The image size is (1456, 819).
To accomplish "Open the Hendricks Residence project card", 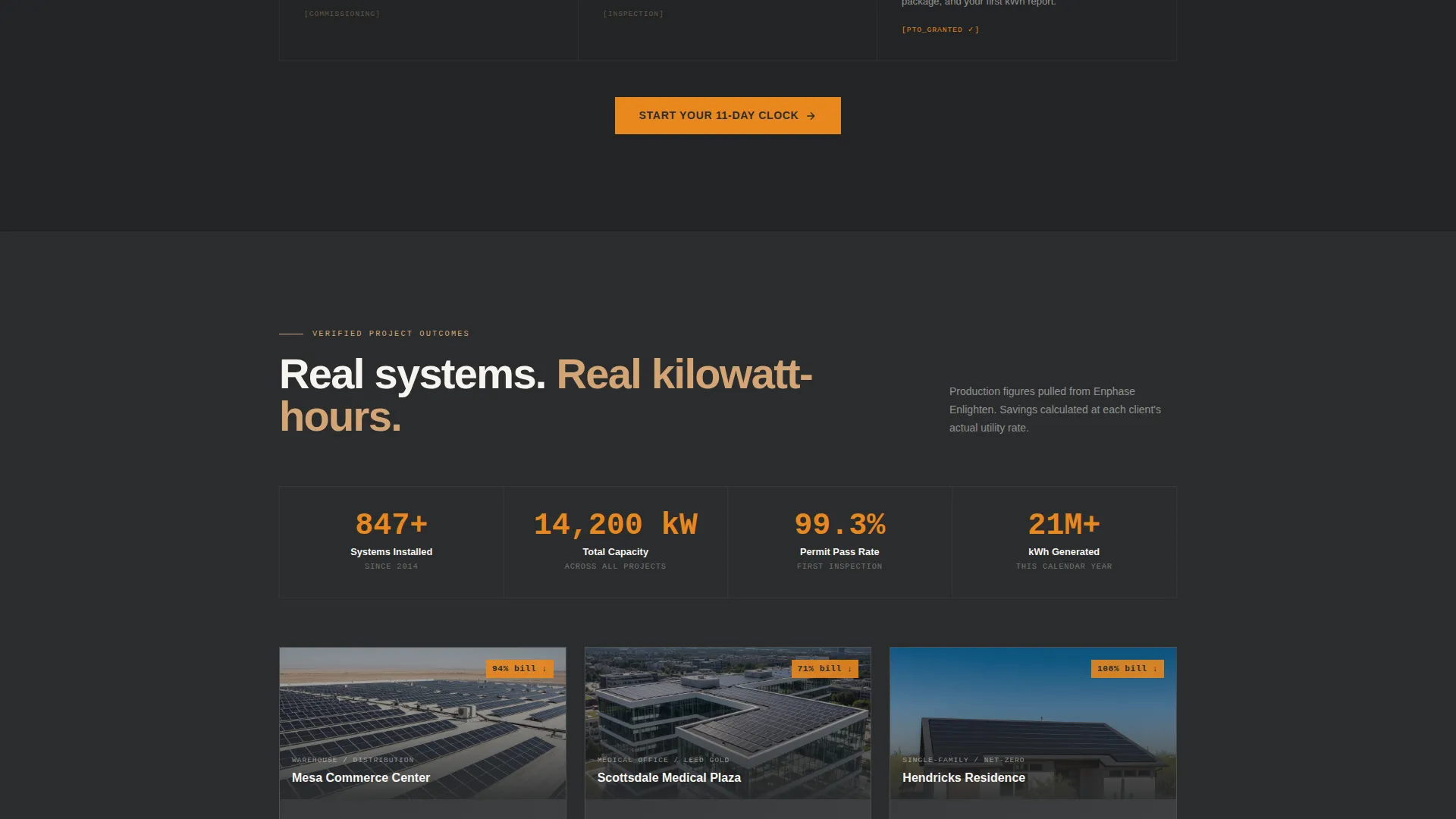I will point(1033,733).
